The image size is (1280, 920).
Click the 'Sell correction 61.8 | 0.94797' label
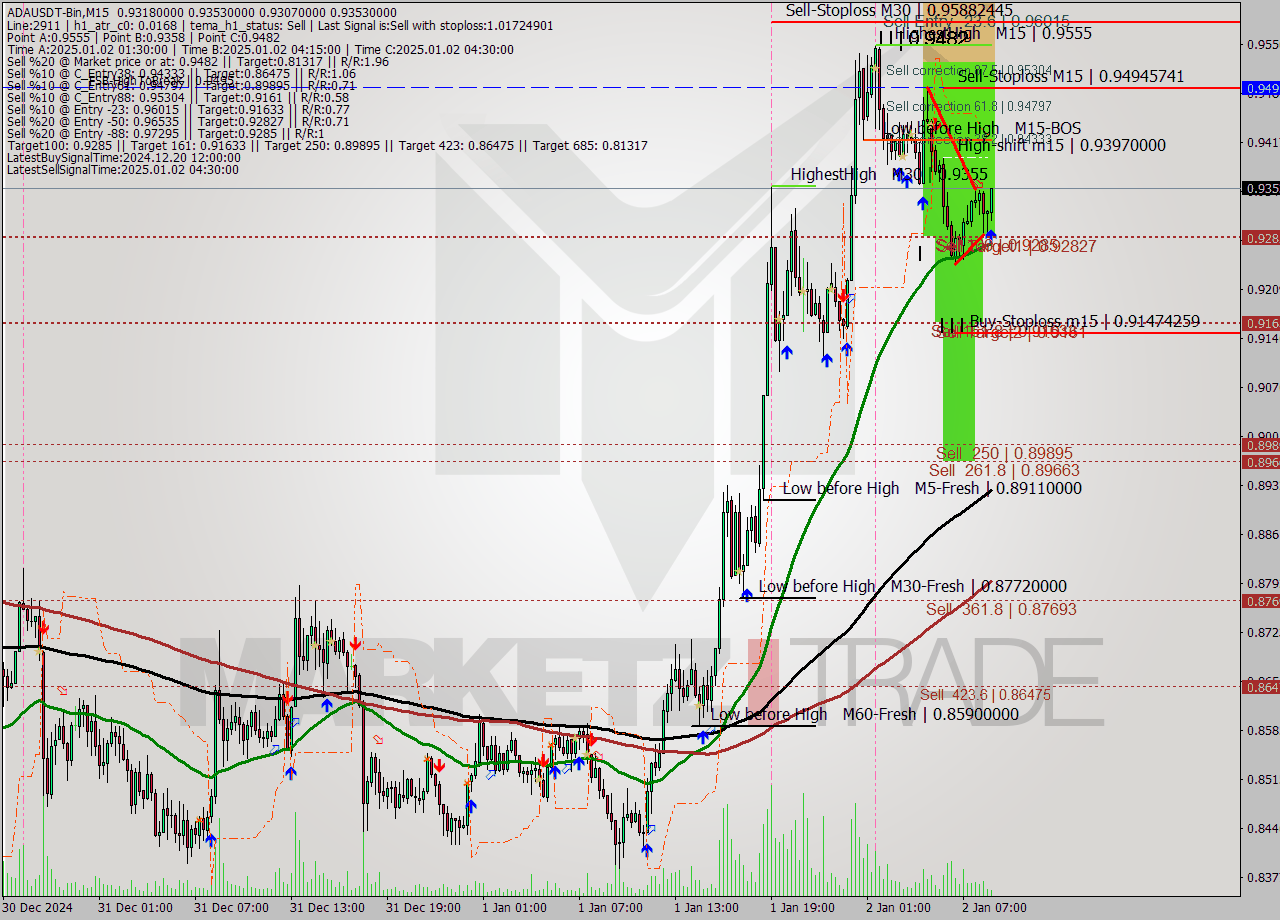967,106
